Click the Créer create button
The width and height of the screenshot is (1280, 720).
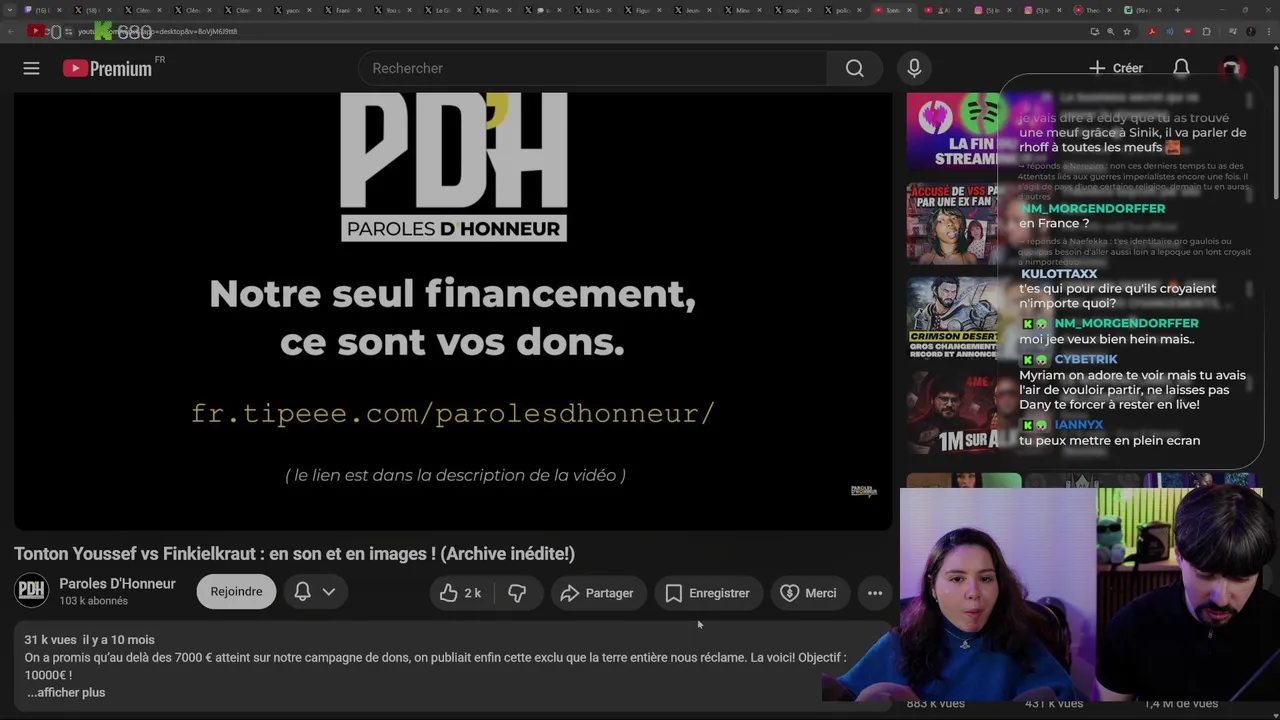pyautogui.click(x=1116, y=68)
